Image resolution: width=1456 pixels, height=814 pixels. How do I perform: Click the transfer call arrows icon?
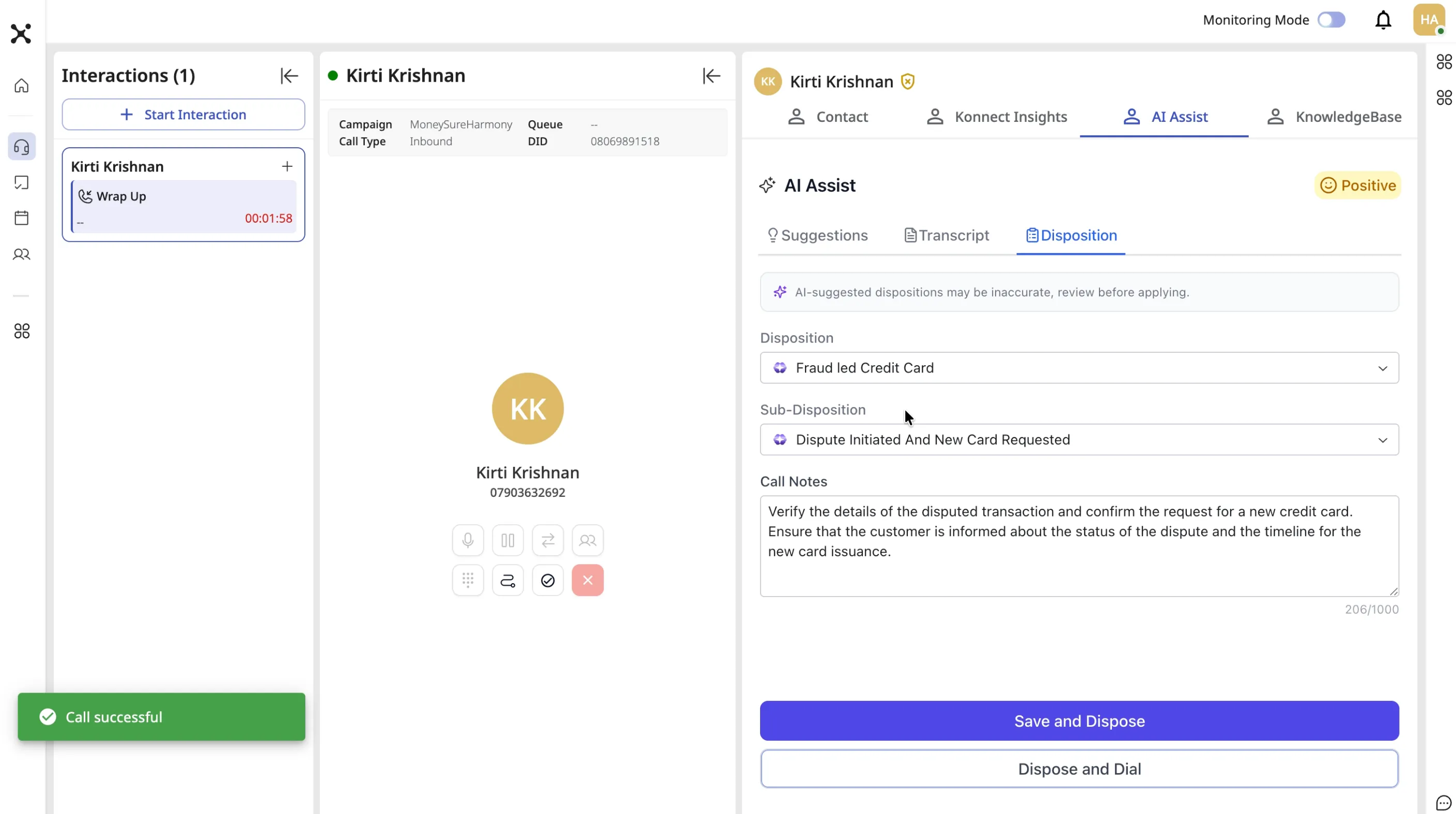pos(548,541)
